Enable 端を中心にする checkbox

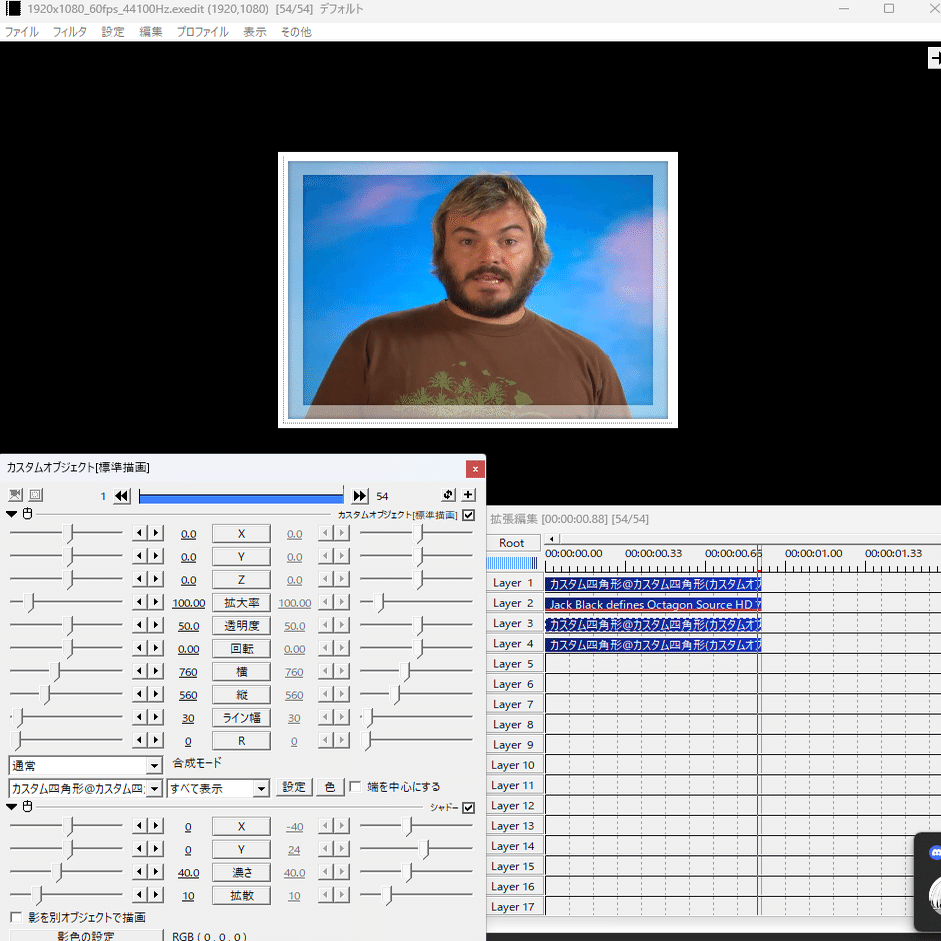pyautogui.click(x=355, y=786)
